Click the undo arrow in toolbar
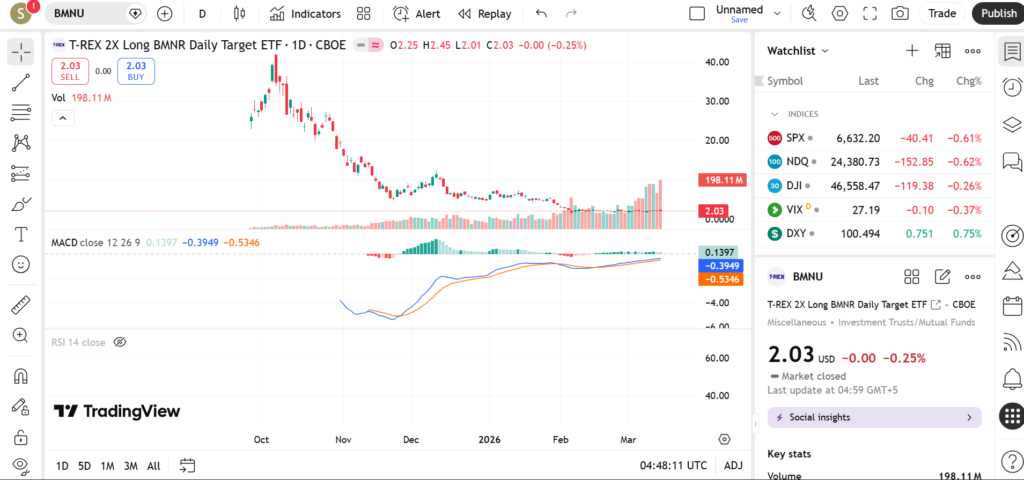1024x480 pixels. (541, 14)
